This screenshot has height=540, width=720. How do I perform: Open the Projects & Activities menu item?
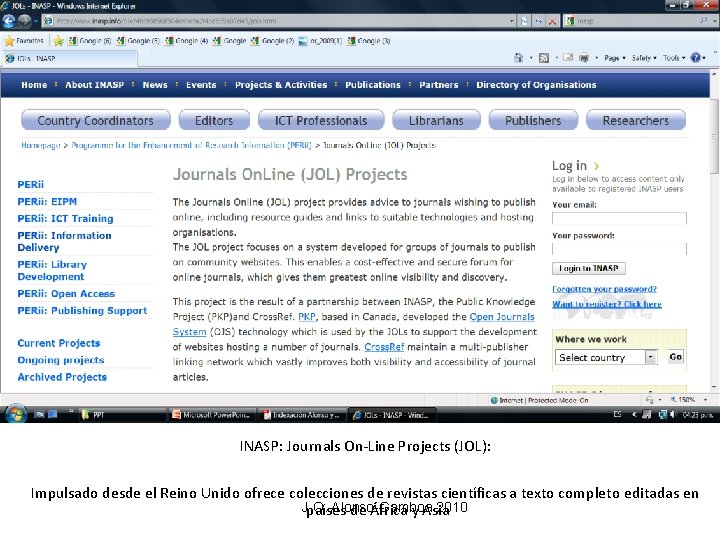(281, 85)
